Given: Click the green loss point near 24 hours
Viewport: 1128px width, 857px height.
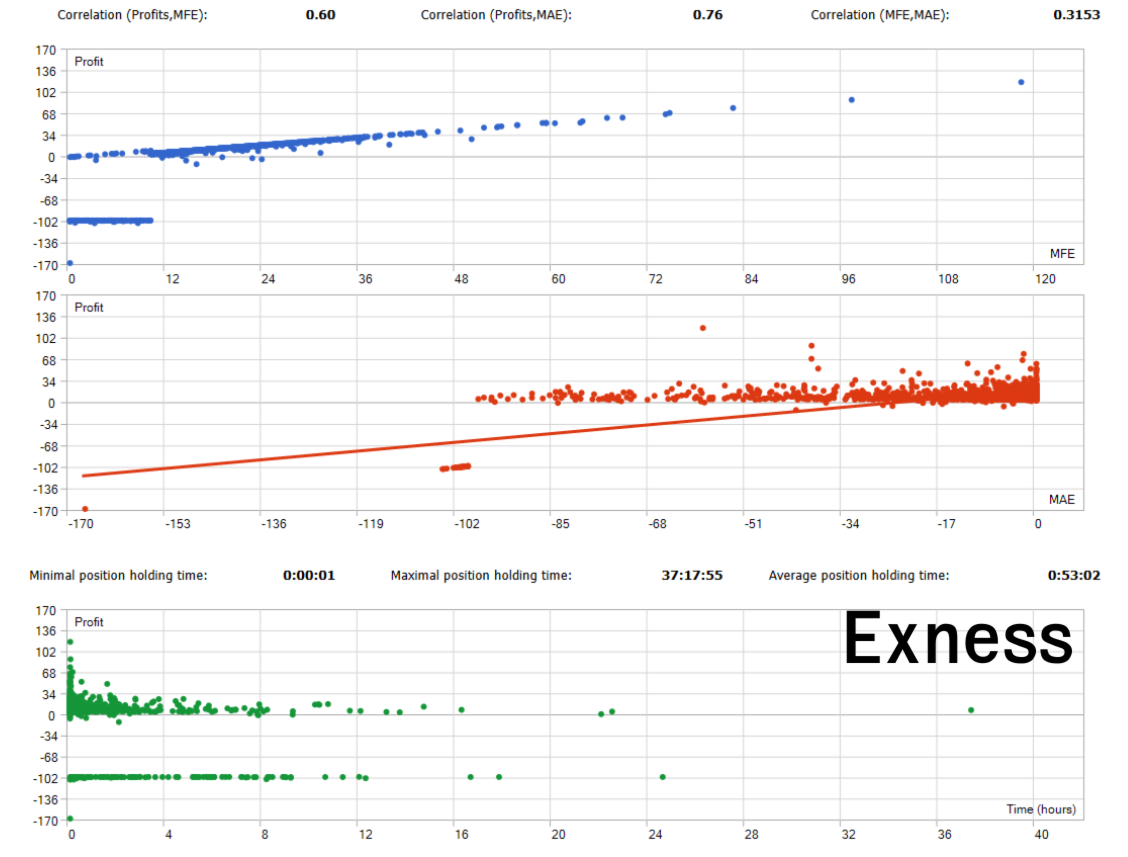Looking at the screenshot, I should coord(663,777).
